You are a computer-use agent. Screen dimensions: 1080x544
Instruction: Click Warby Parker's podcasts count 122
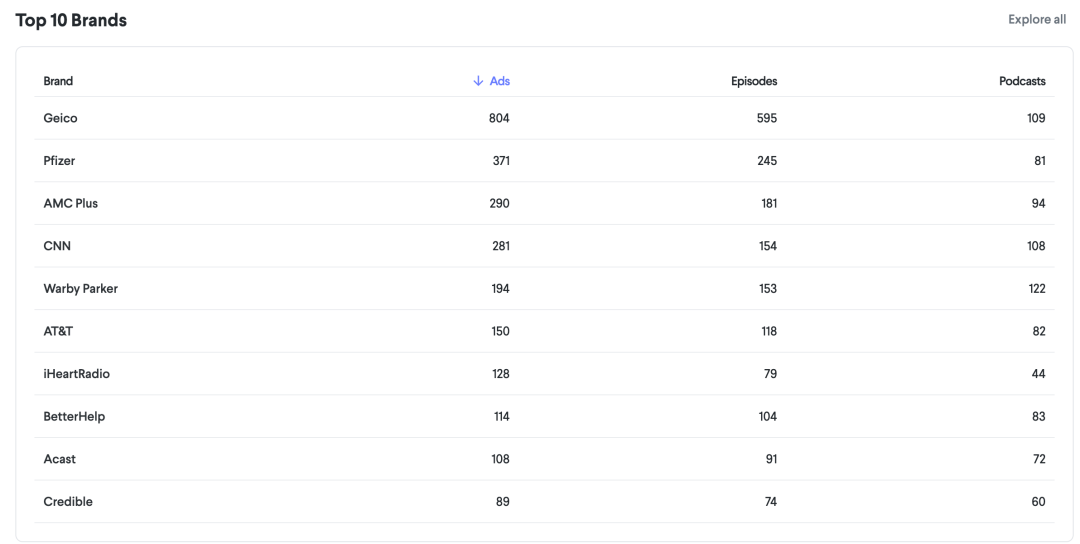tap(1037, 289)
